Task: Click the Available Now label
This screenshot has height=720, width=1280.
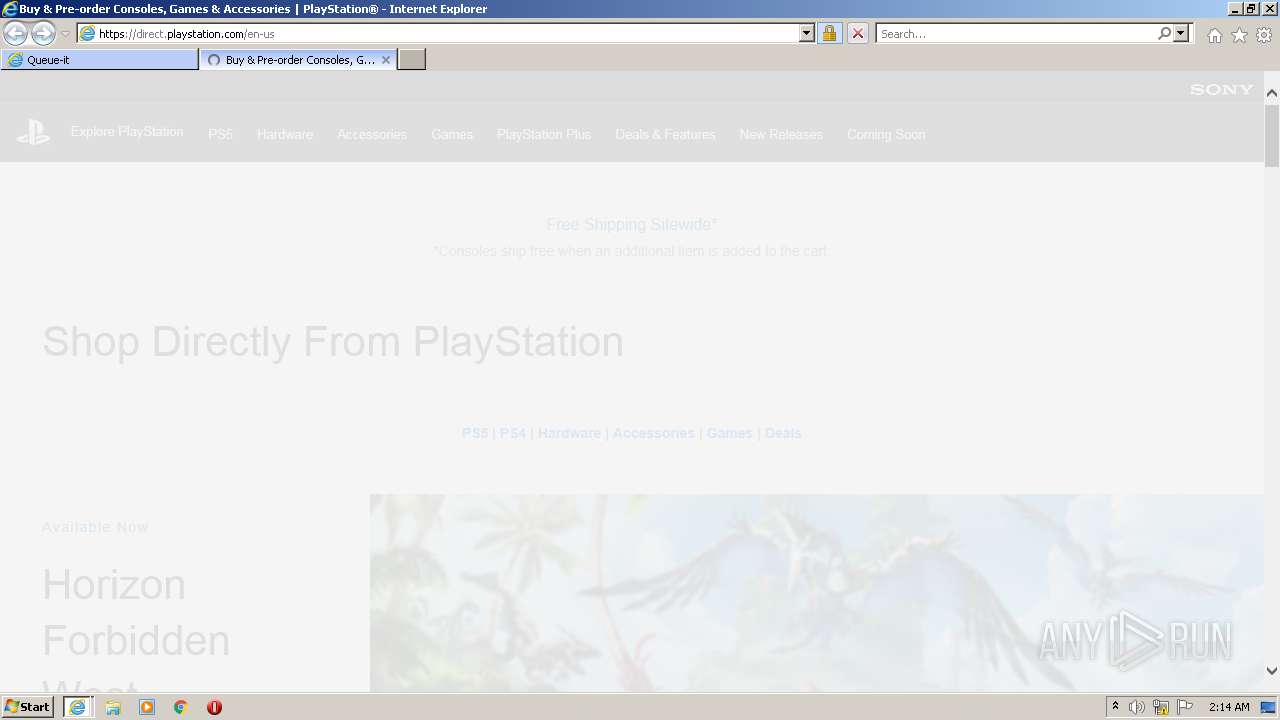Action: pos(95,527)
